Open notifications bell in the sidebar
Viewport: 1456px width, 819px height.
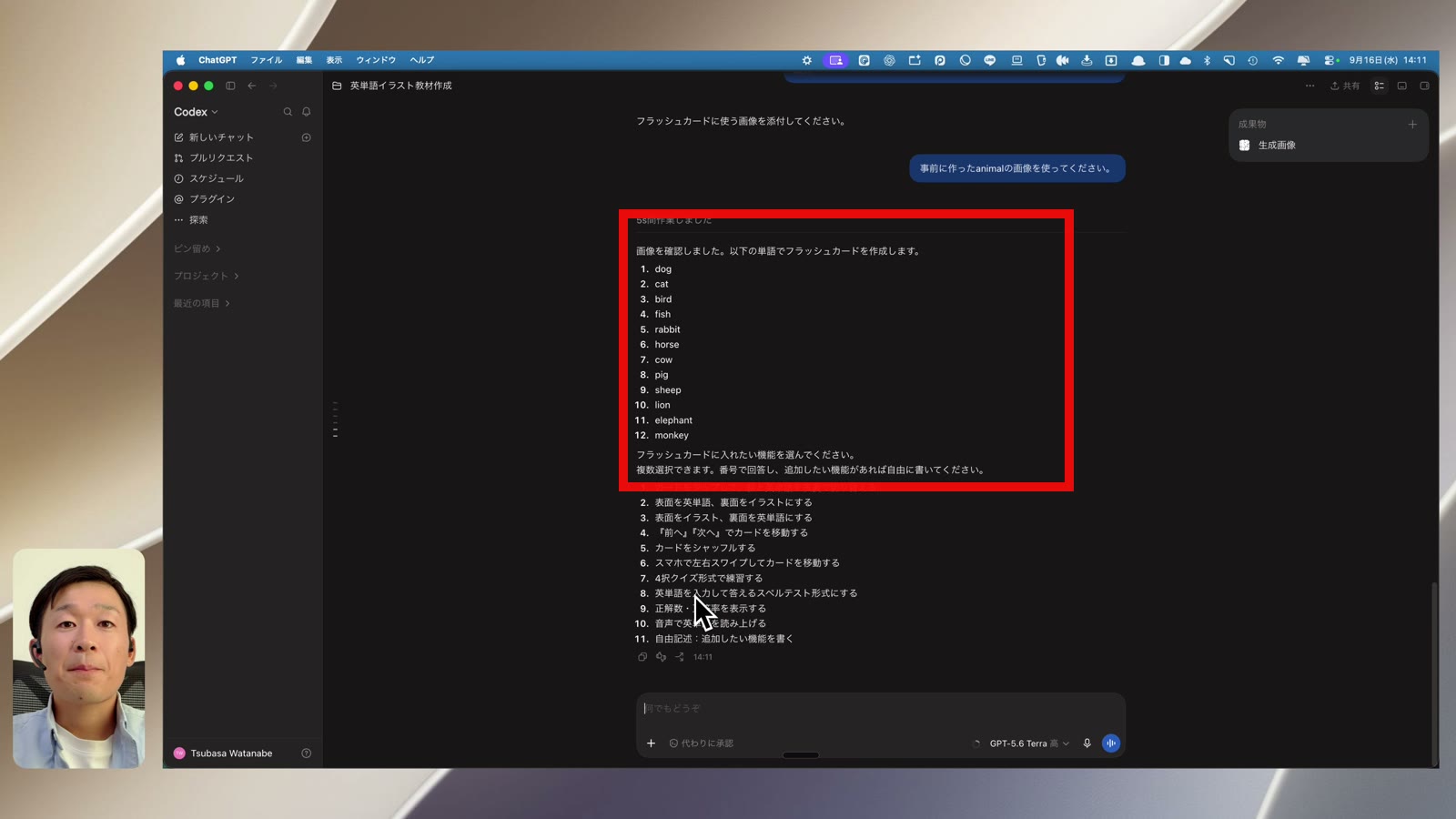click(307, 112)
